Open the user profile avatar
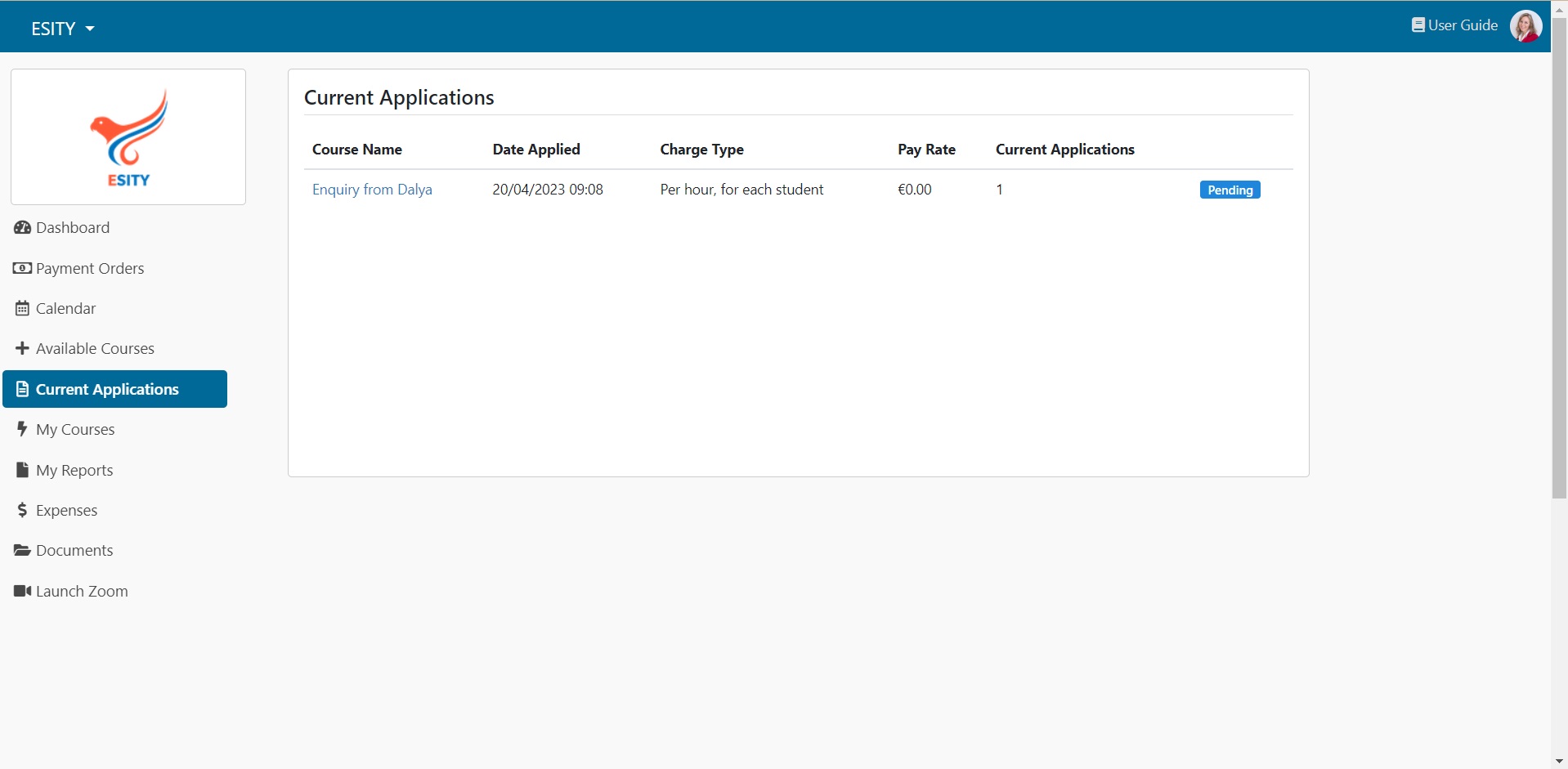 coord(1525,26)
